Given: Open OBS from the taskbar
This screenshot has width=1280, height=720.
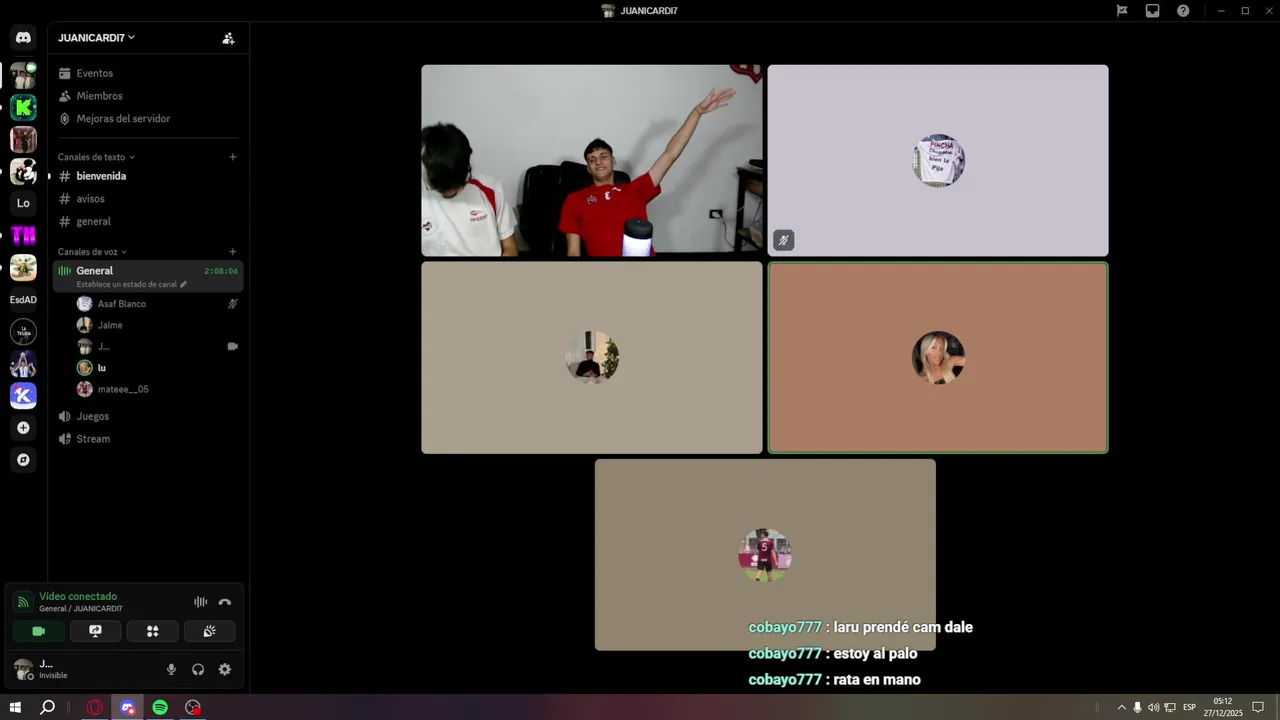Looking at the screenshot, I should tap(193, 707).
